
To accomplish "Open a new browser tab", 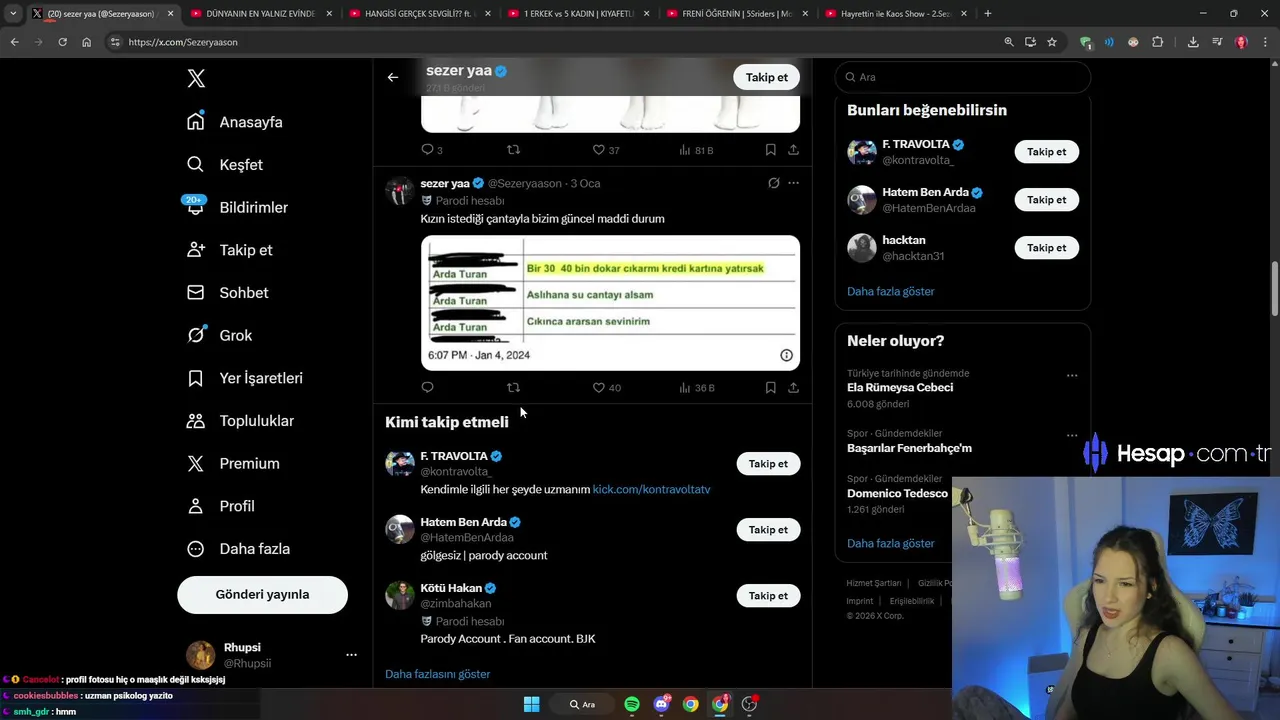I will 988,14.
